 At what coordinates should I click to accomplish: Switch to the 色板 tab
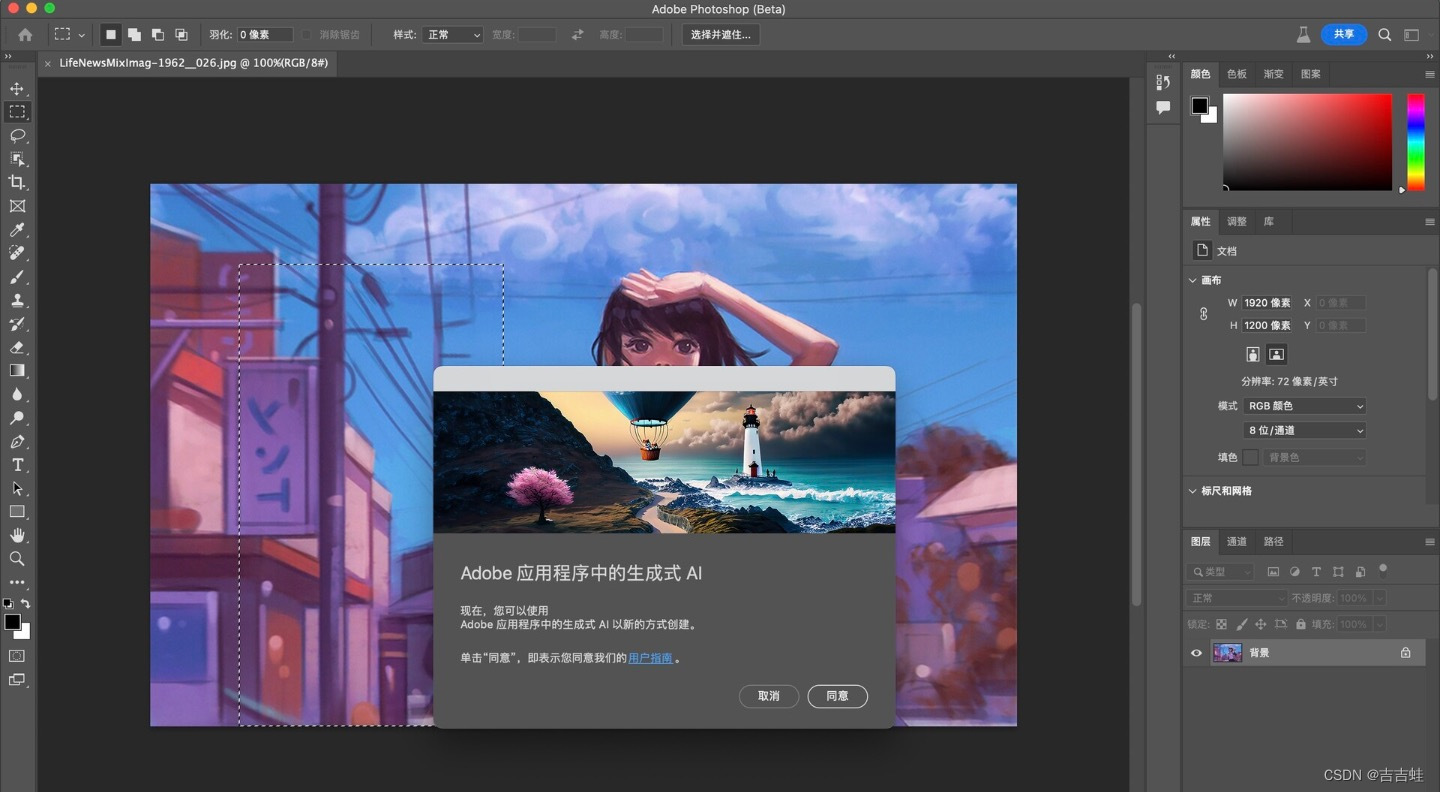tap(1237, 74)
